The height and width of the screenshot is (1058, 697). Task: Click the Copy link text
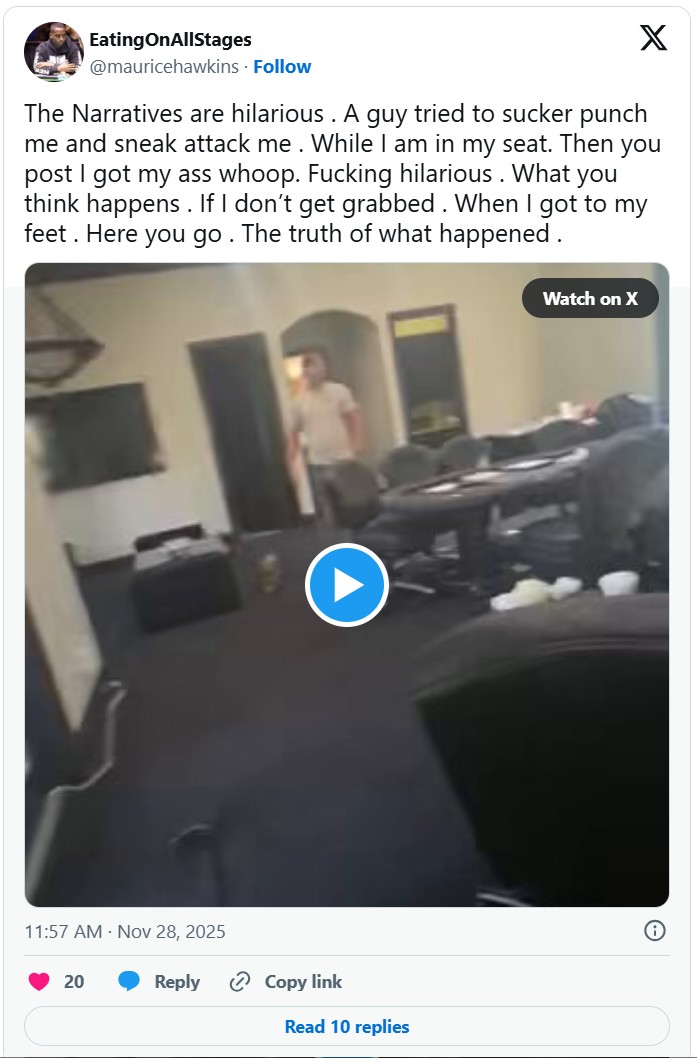click(303, 982)
